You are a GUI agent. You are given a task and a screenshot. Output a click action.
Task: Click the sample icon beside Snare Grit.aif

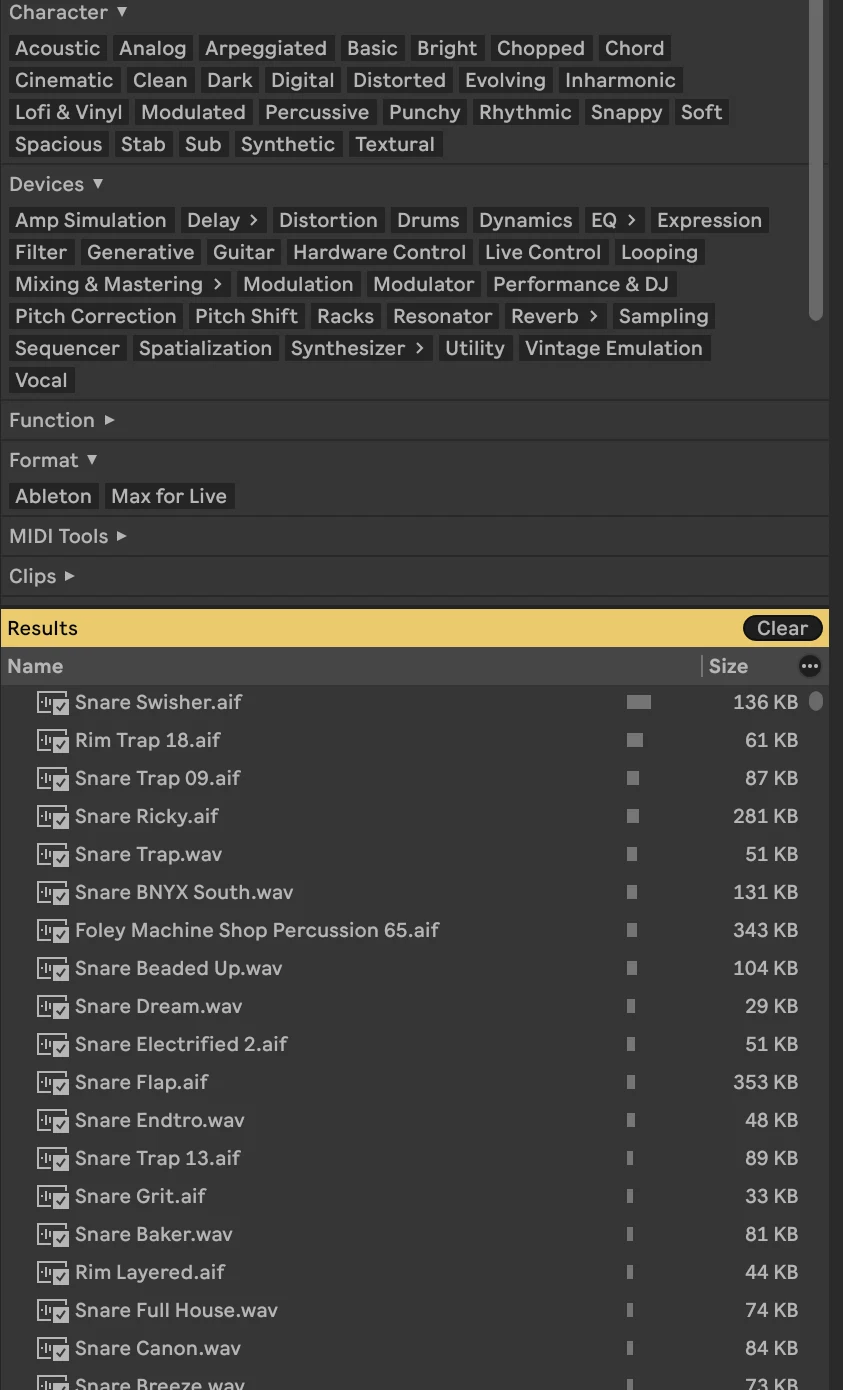pos(52,1196)
